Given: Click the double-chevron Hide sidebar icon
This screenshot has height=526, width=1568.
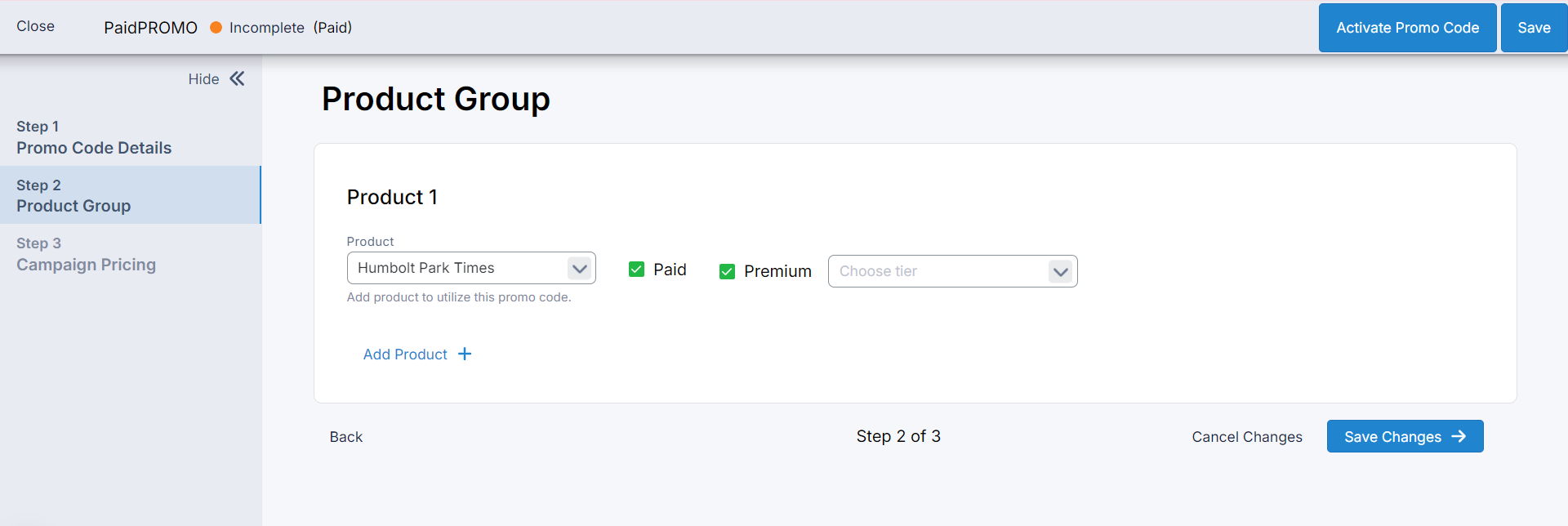Looking at the screenshot, I should click(237, 78).
